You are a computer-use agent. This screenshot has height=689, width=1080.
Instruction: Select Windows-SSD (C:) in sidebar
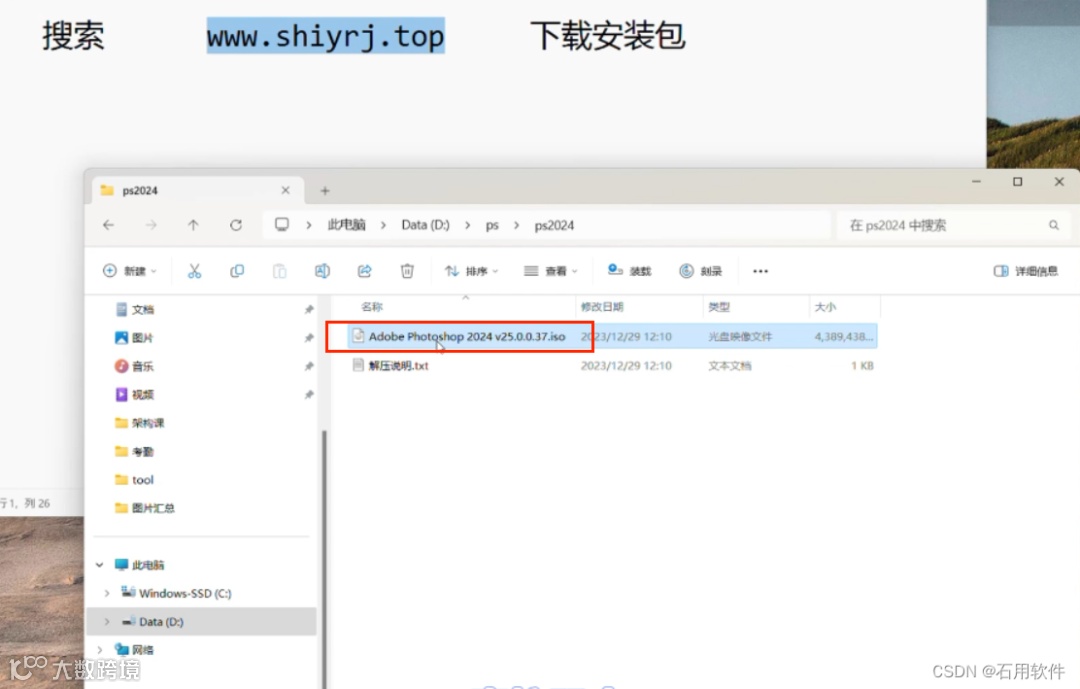[x=185, y=593]
